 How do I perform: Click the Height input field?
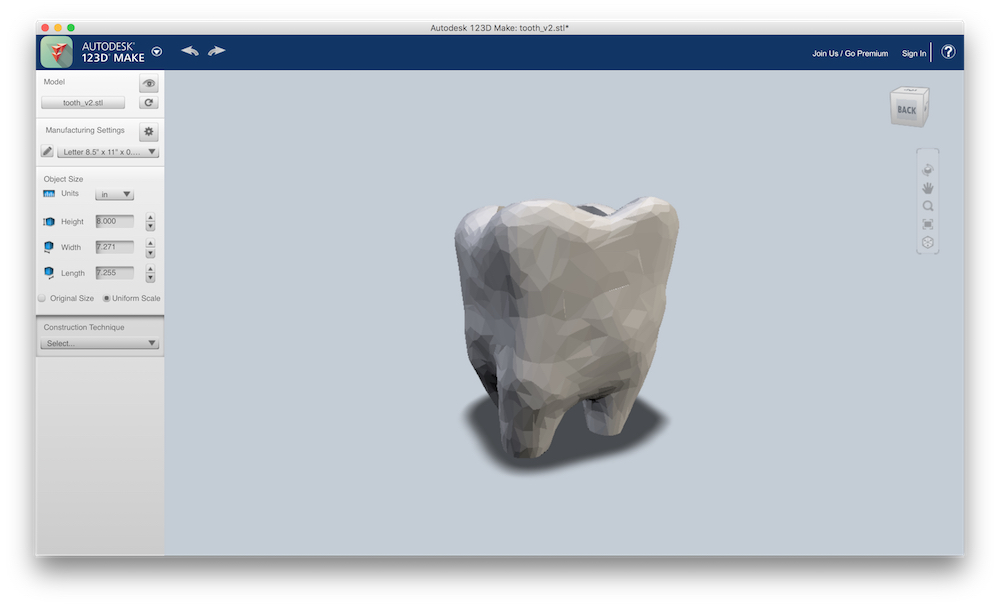[115, 221]
